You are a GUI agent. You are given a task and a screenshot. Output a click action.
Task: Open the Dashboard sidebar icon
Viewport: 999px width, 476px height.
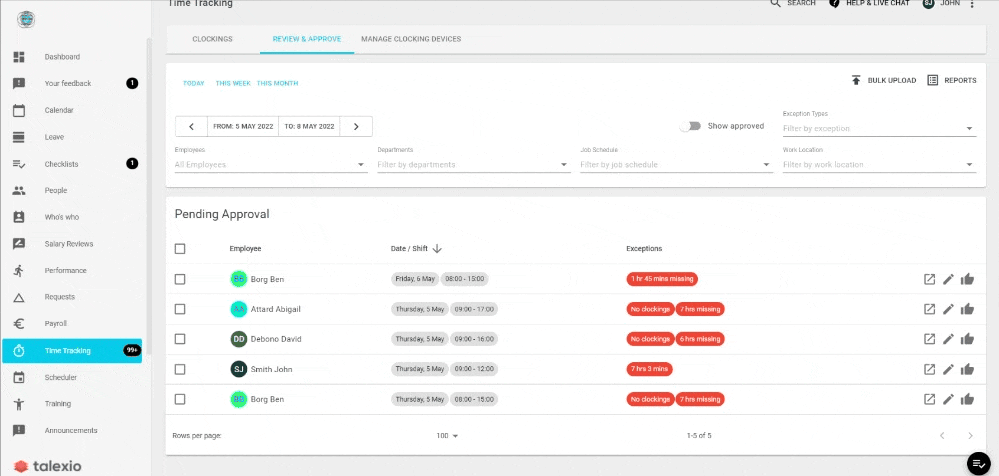point(18,57)
